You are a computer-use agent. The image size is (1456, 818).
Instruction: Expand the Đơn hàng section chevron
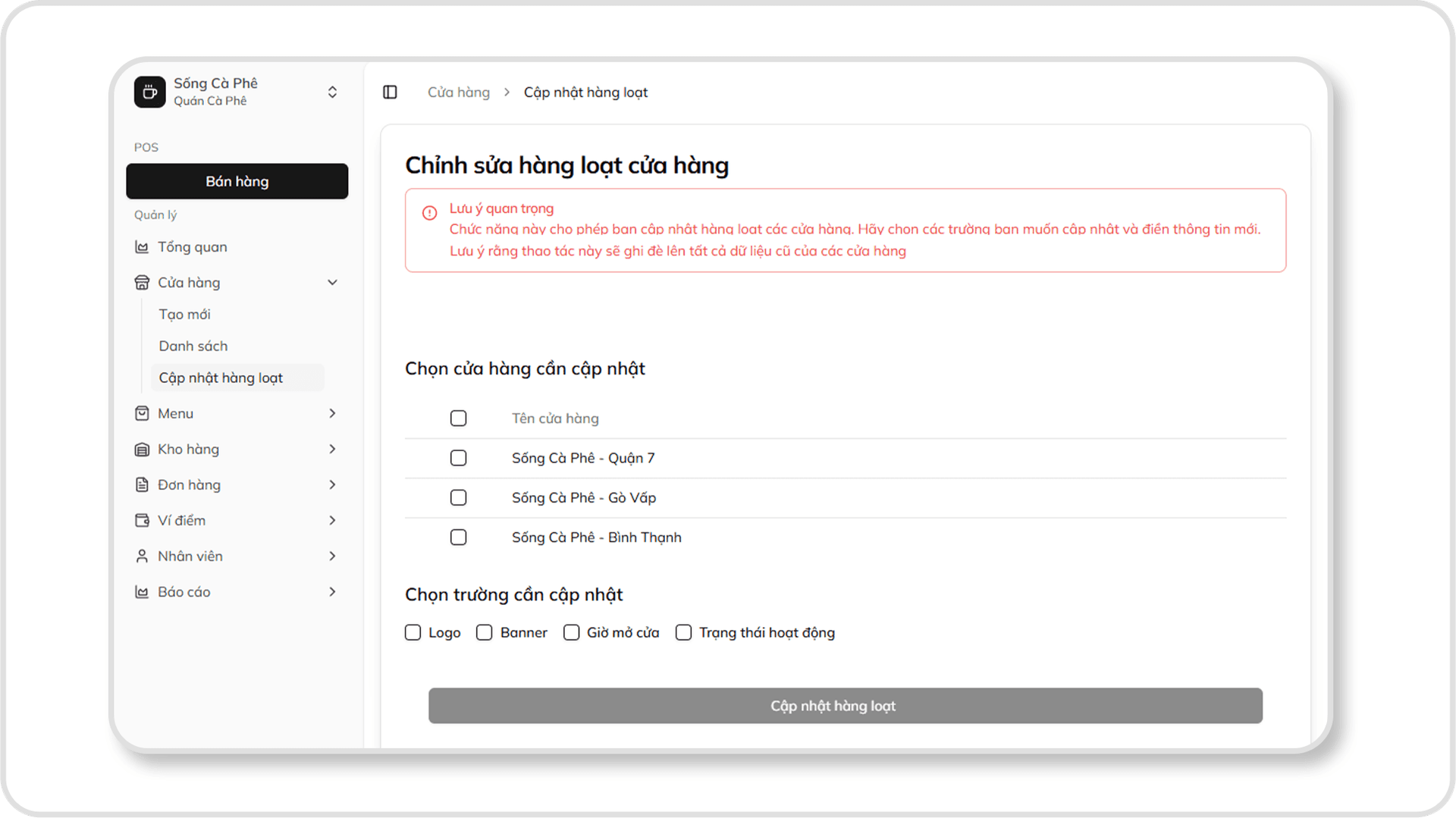pyautogui.click(x=332, y=484)
